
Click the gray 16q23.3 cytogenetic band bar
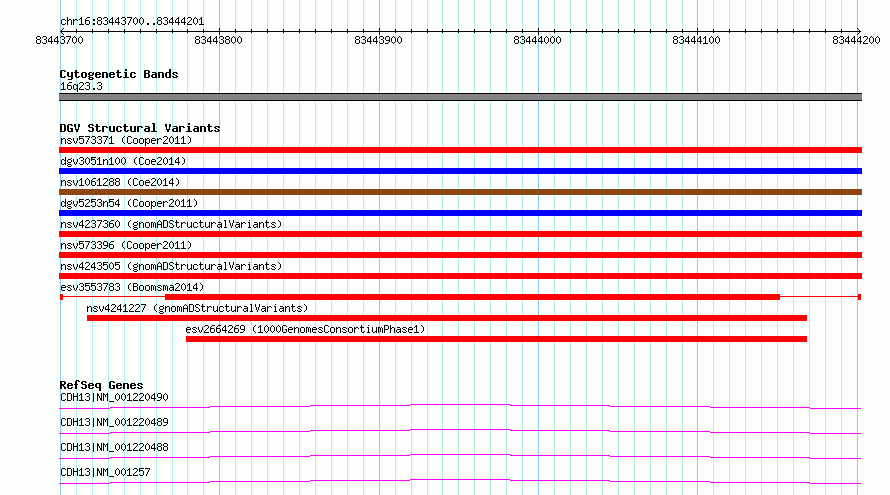(x=460, y=97)
